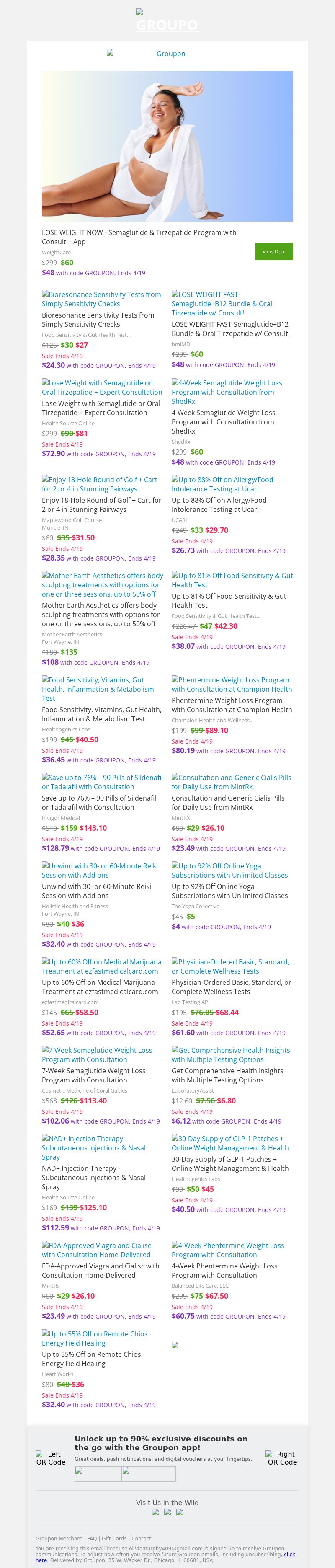Open the third social media icon

tap(179, 1511)
